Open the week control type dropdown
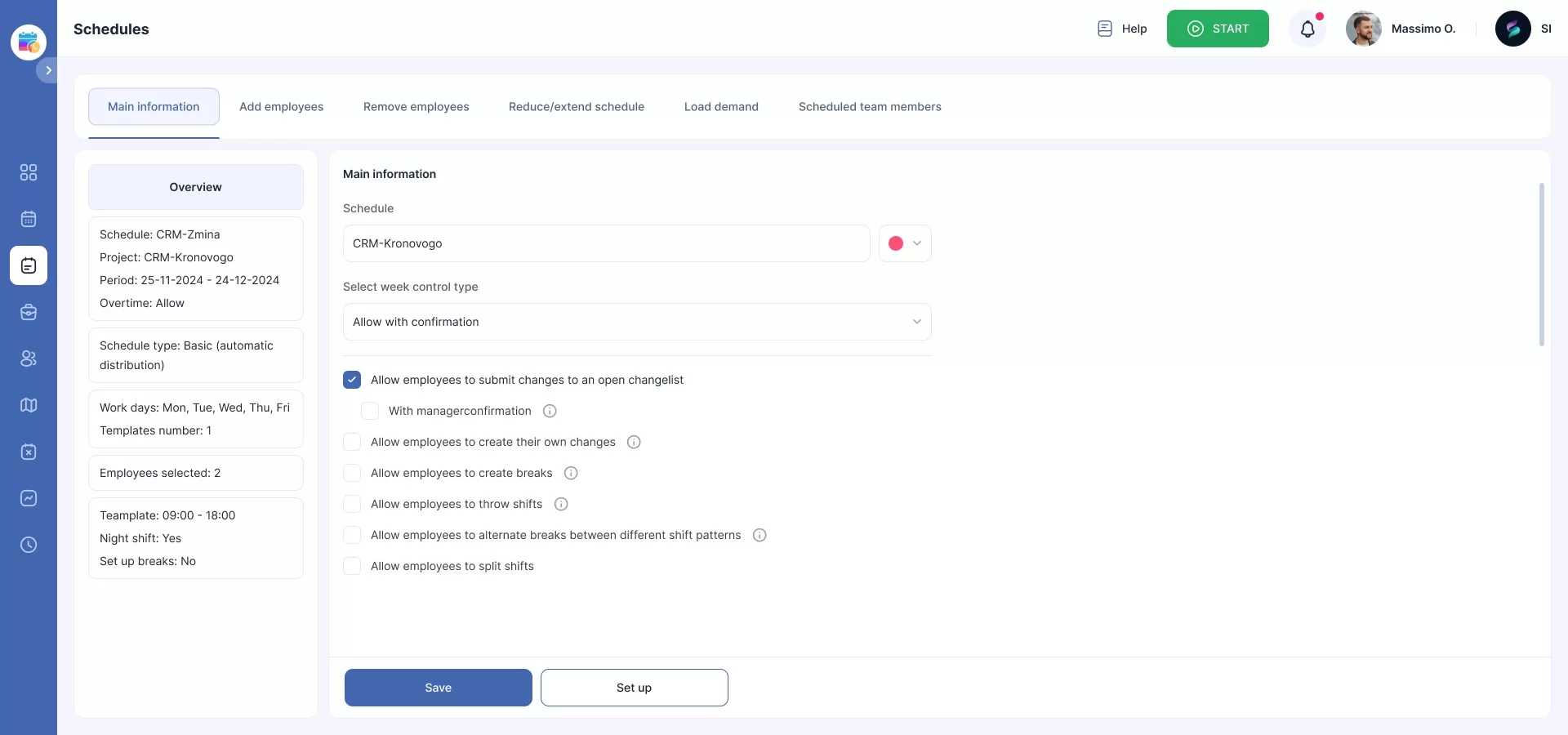This screenshot has width=1568, height=735. click(x=636, y=322)
